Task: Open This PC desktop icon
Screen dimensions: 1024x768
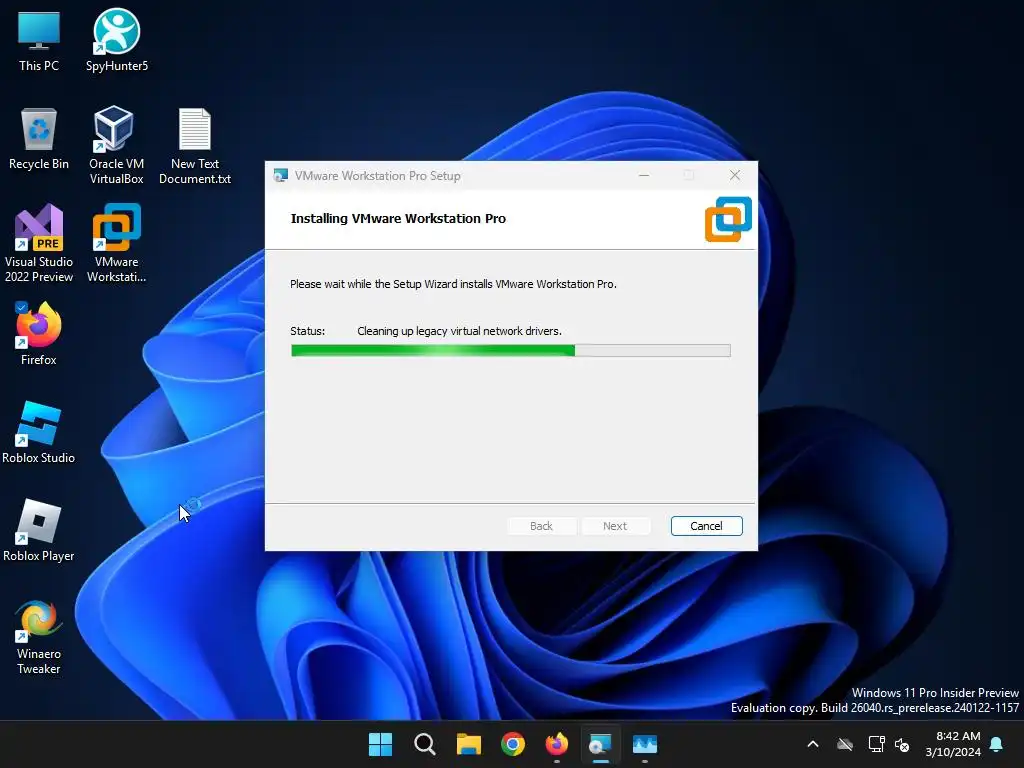Action: pos(39,40)
